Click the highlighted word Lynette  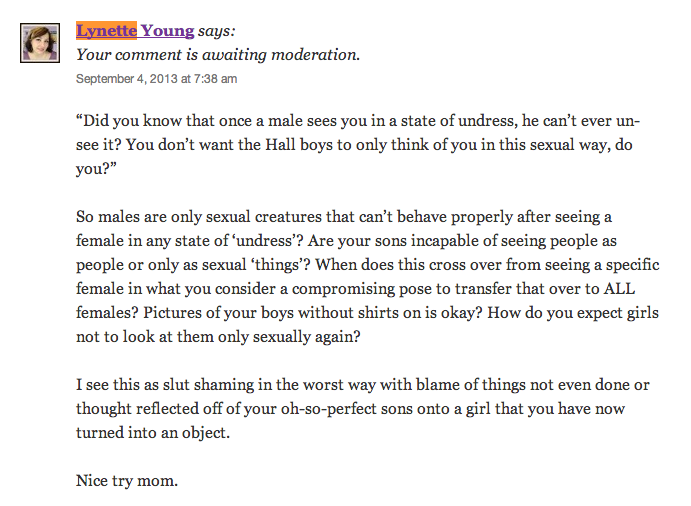[x=106, y=30]
